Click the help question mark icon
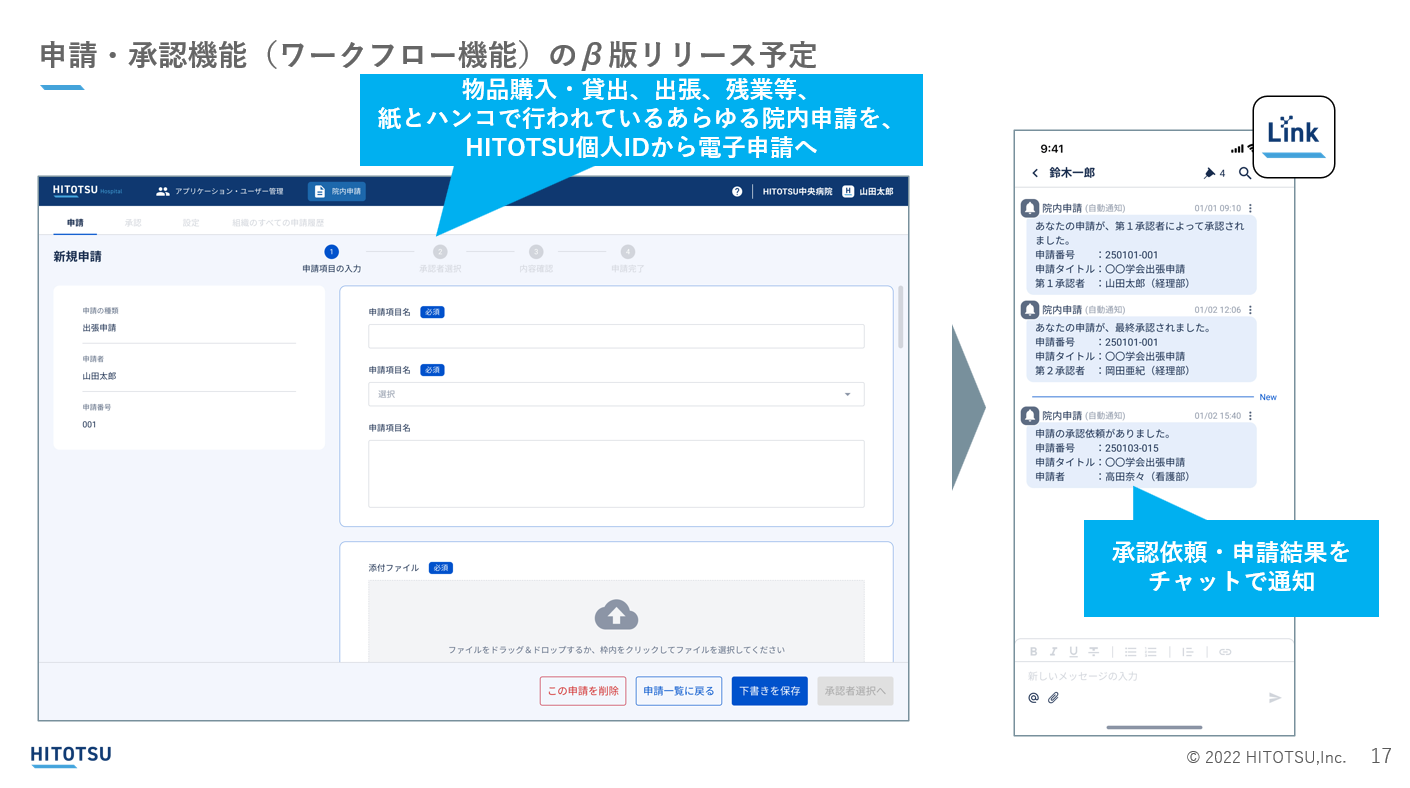The width and height of the screenshot is (1410, 788). 737,191
